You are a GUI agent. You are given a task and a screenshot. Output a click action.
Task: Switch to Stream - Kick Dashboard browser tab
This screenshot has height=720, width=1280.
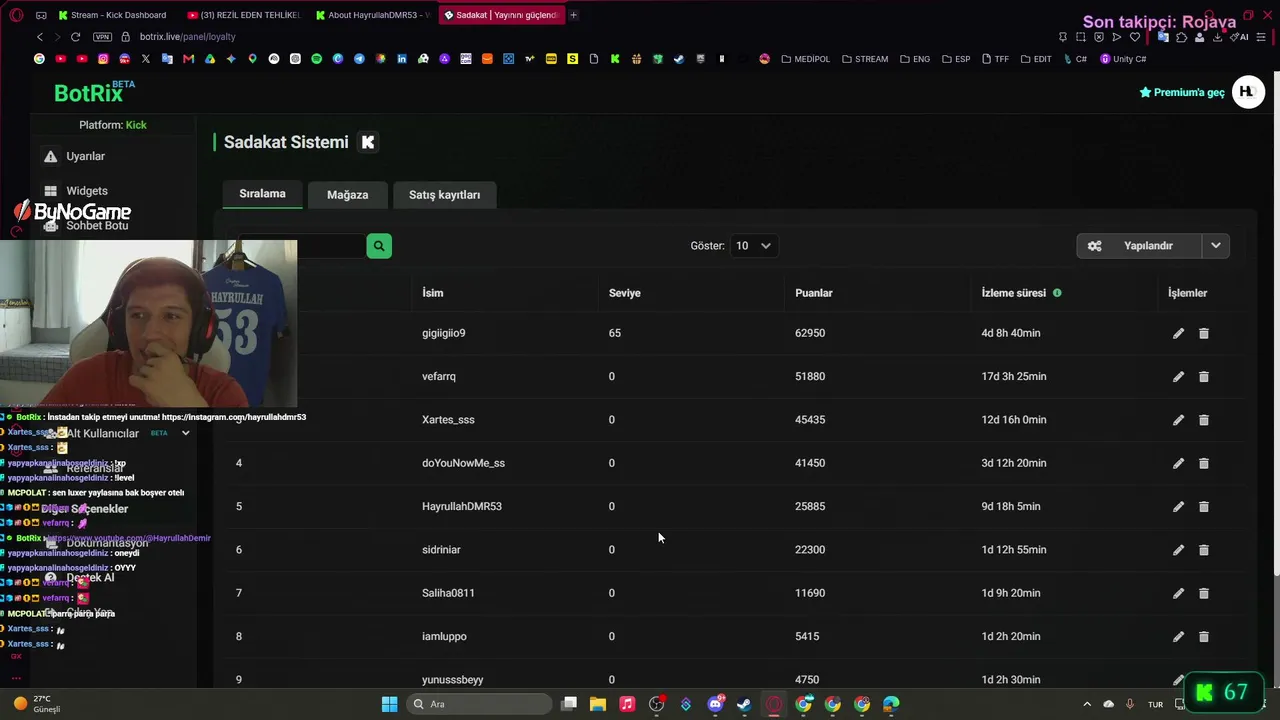113,15
